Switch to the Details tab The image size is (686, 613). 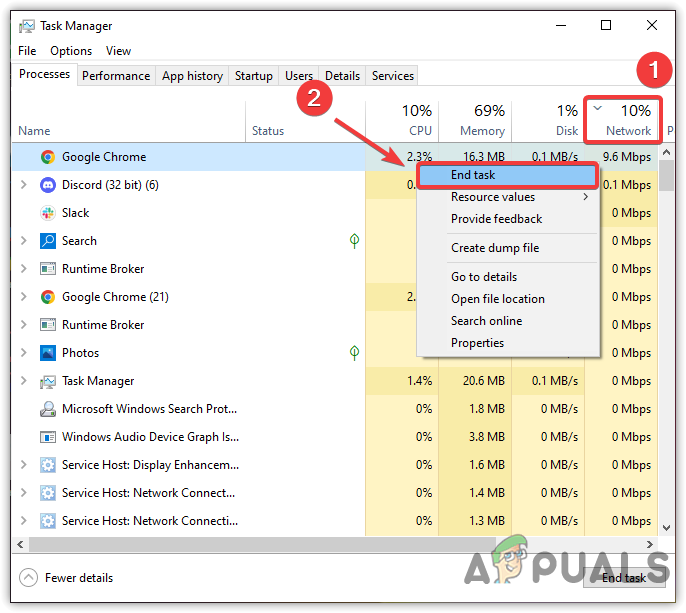click(342, 76)
